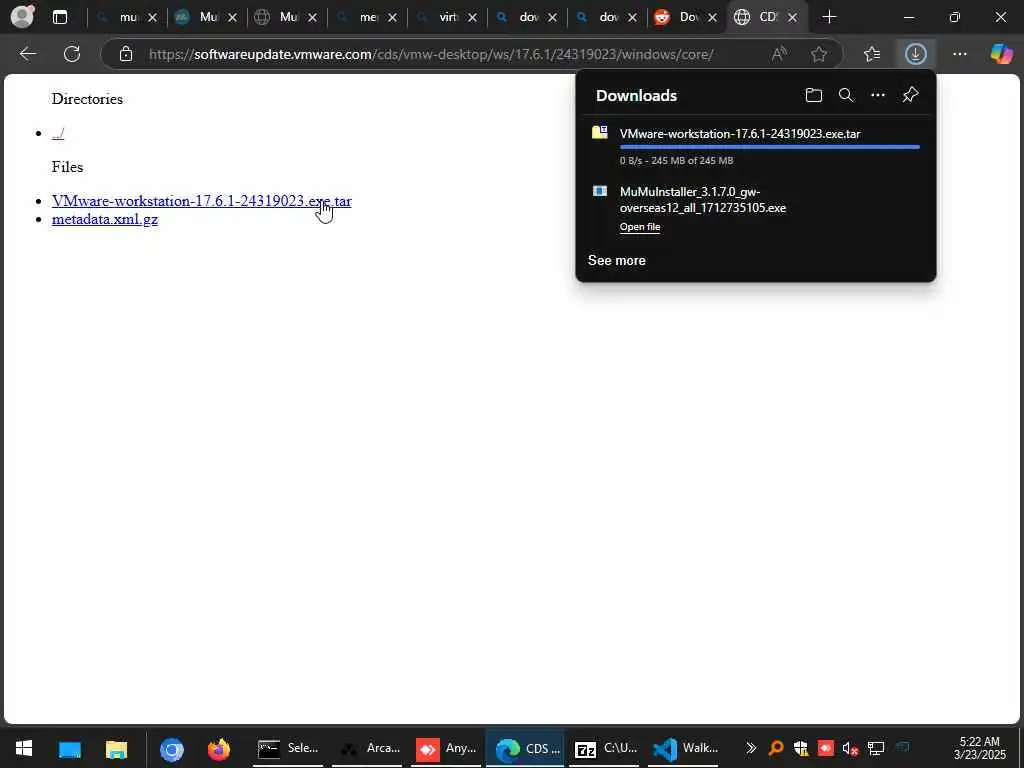The image size is (1024, 768).
Task: Open Windows Security tray icon
Action: tap(801, 748)
